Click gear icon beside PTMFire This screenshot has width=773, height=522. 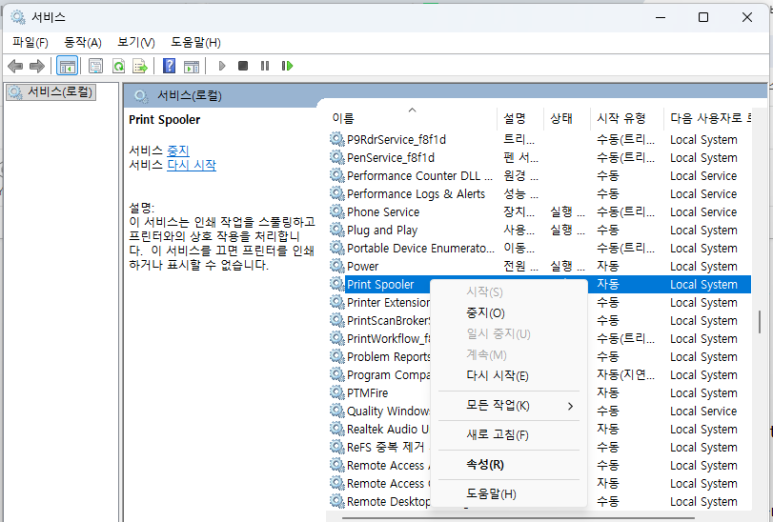point(337,392)
